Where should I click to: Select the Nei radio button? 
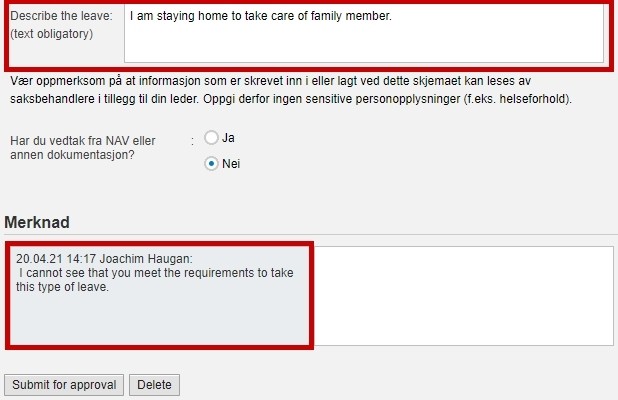tap(211, 164)
